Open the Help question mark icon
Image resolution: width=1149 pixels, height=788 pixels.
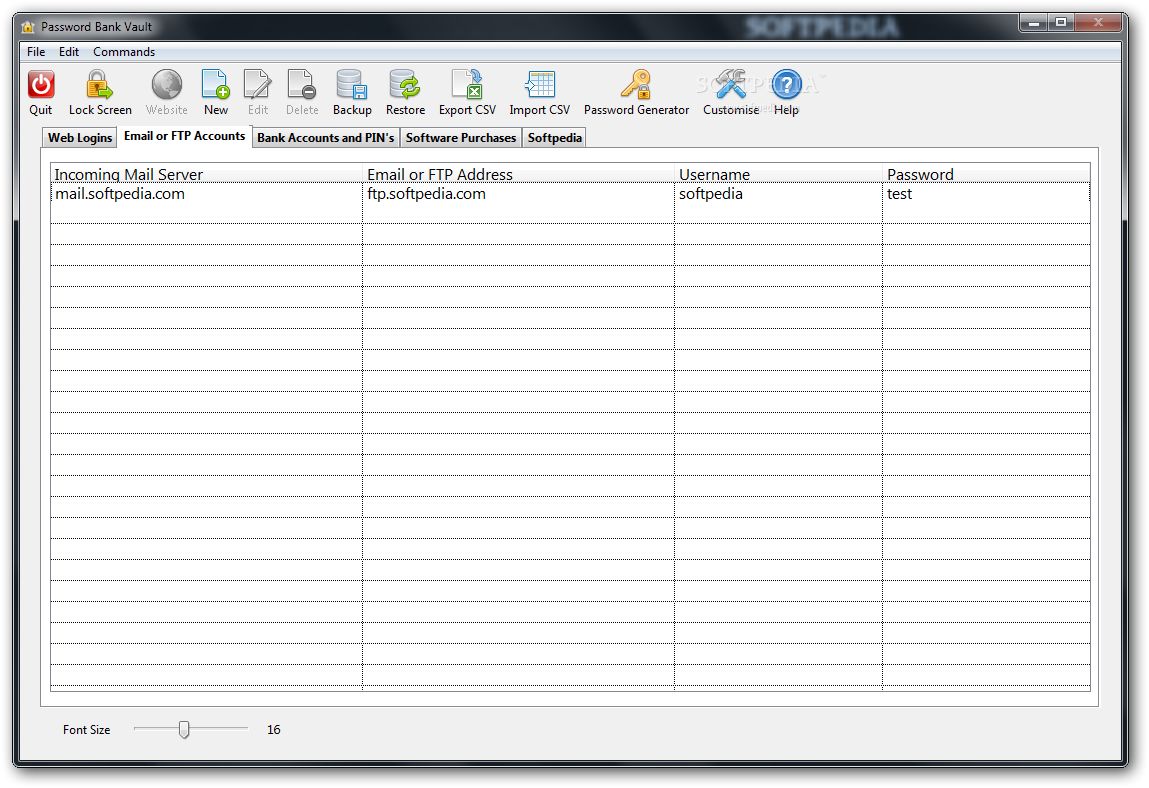pos(786,84)
